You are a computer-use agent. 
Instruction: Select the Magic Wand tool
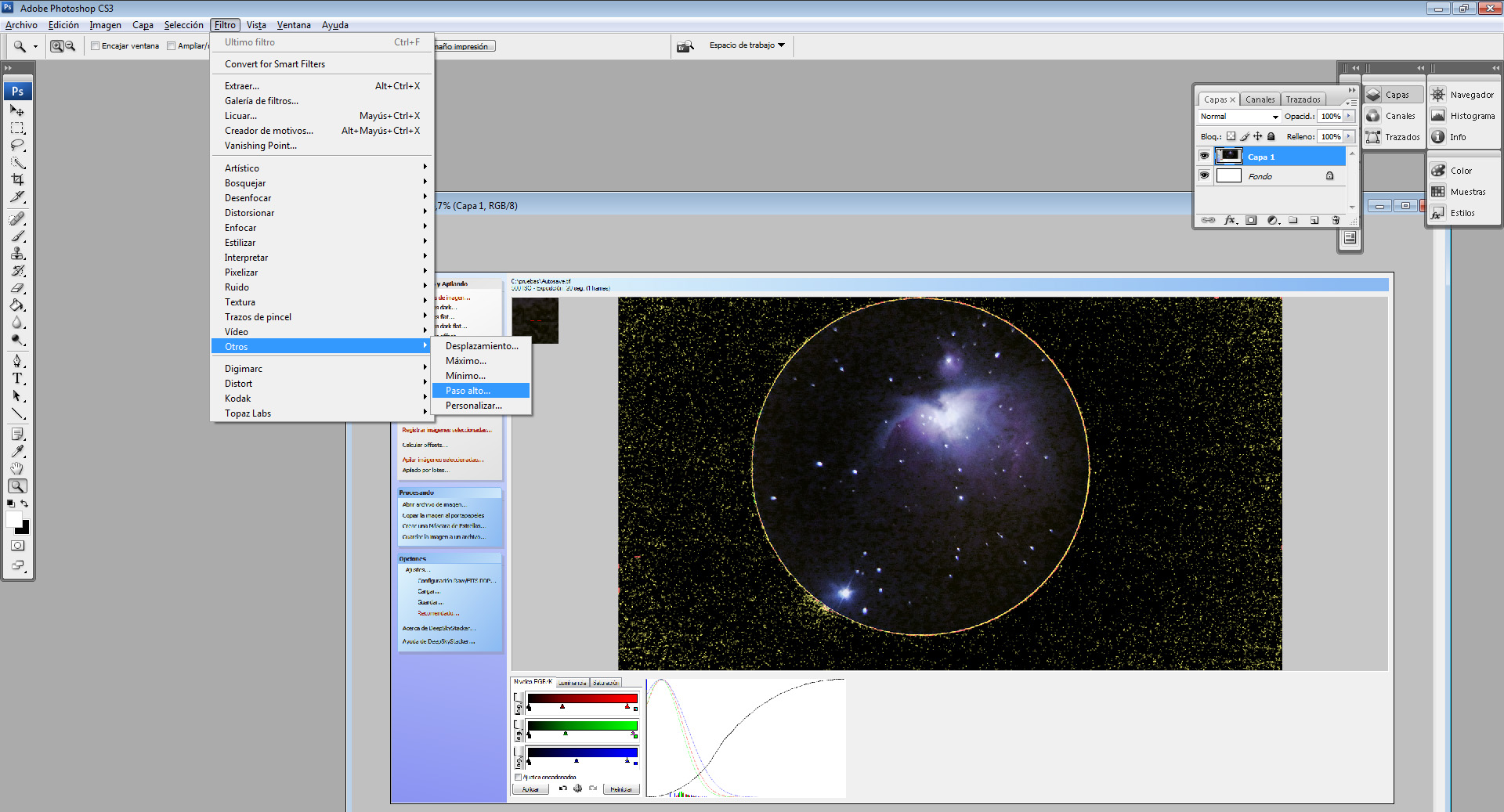(x=17, y=162)
